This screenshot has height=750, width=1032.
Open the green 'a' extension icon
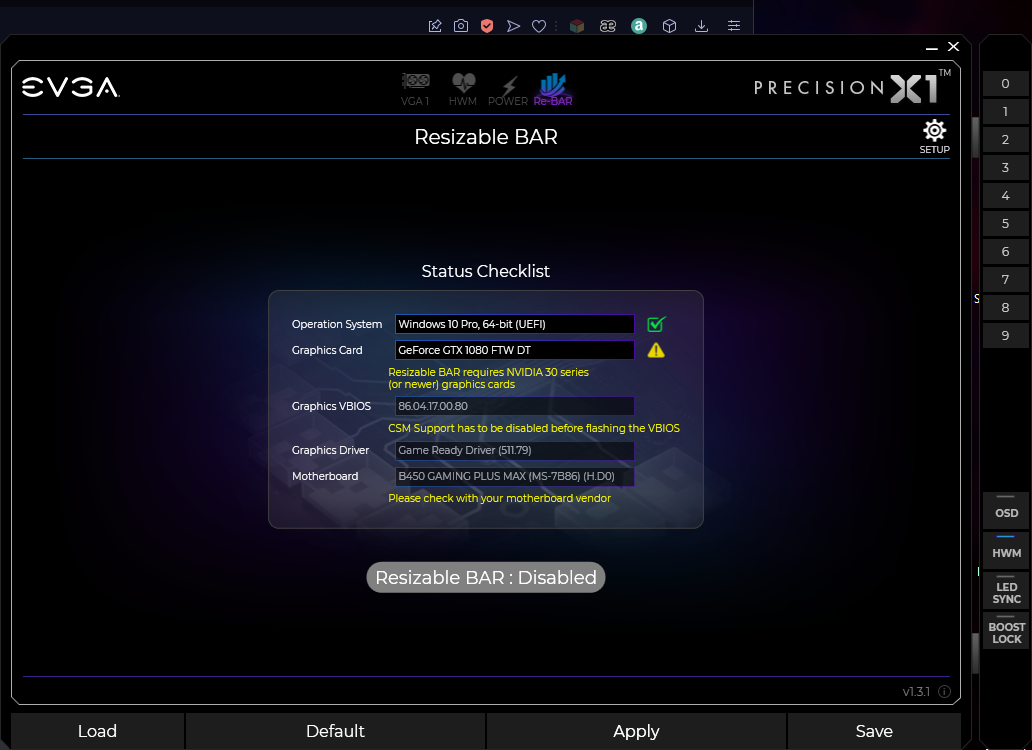tap(639, 26)
